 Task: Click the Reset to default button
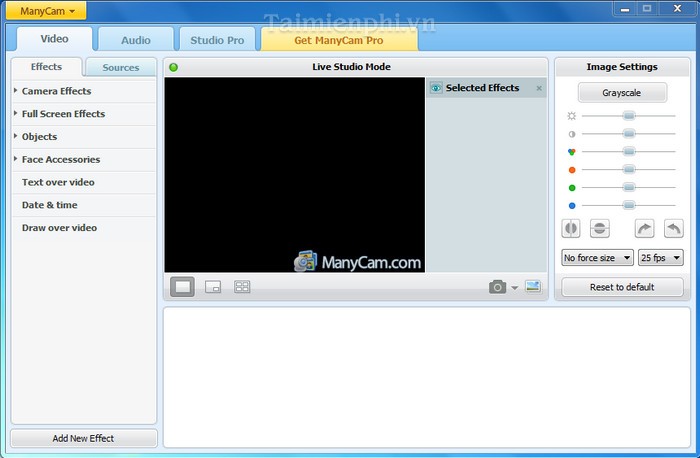621,287
